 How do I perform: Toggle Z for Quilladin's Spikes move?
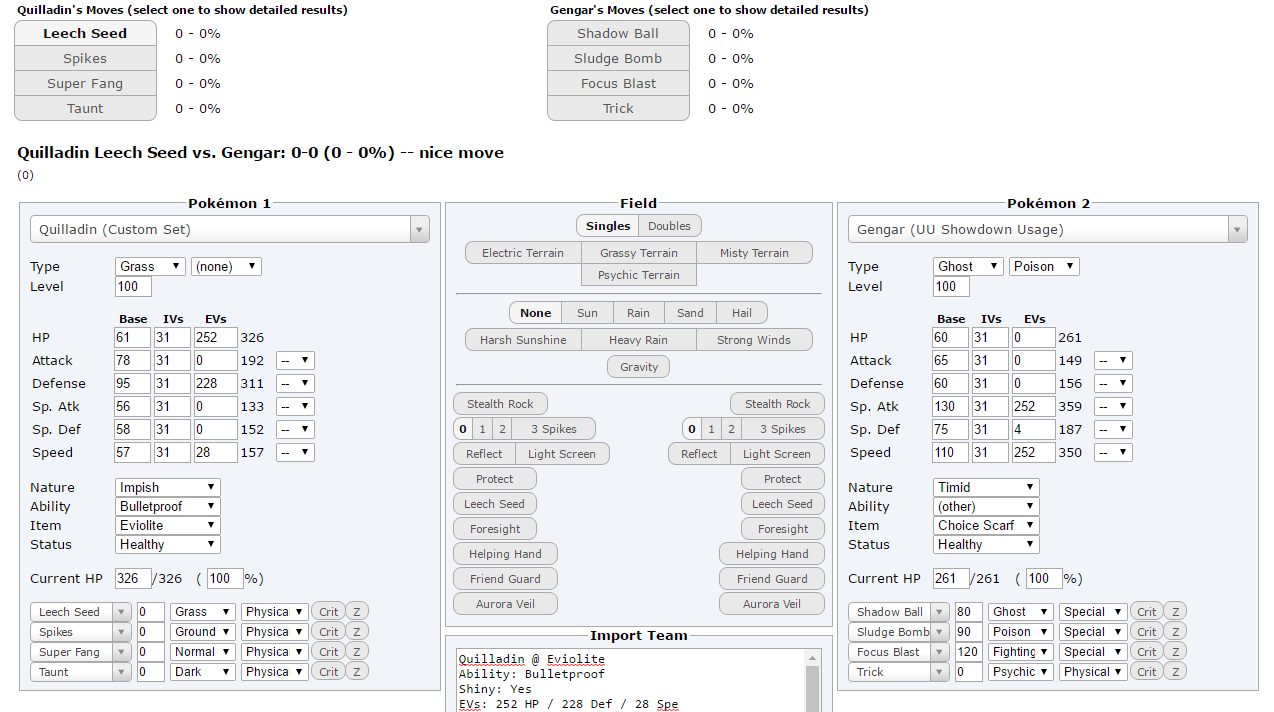click(x=358, y=632)
